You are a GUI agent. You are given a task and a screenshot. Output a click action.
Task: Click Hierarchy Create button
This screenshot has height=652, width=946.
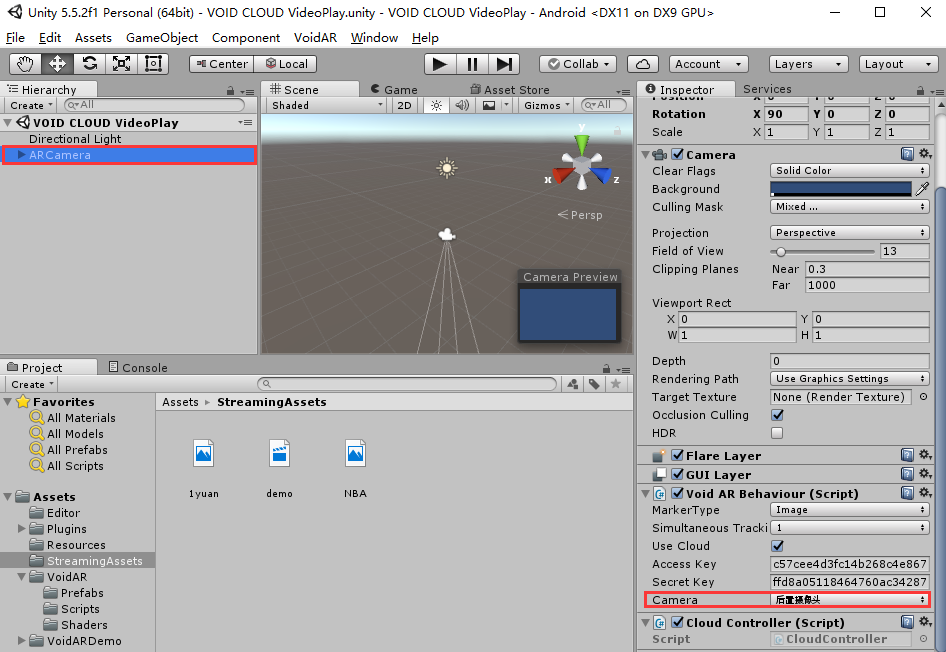(31, 106)
